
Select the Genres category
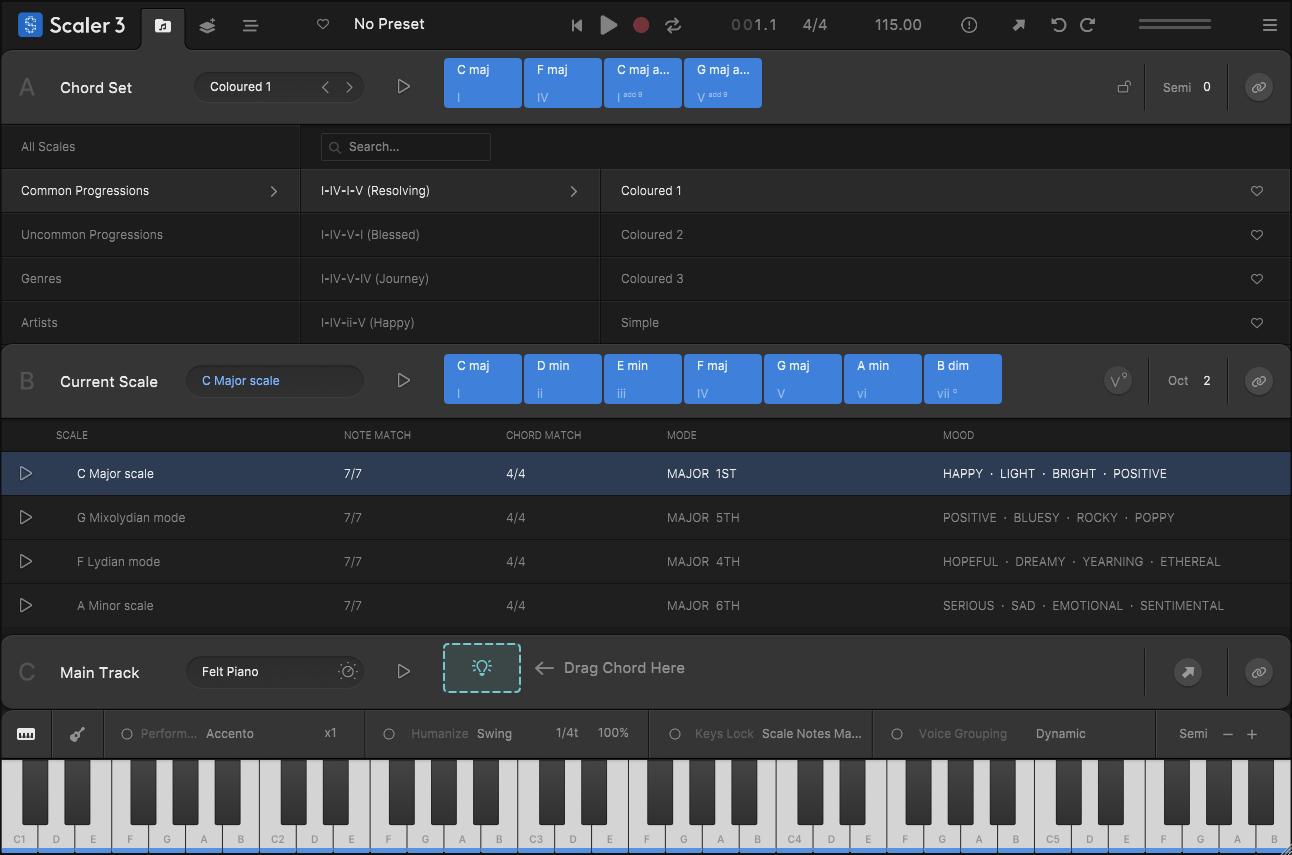pos(42,279)
